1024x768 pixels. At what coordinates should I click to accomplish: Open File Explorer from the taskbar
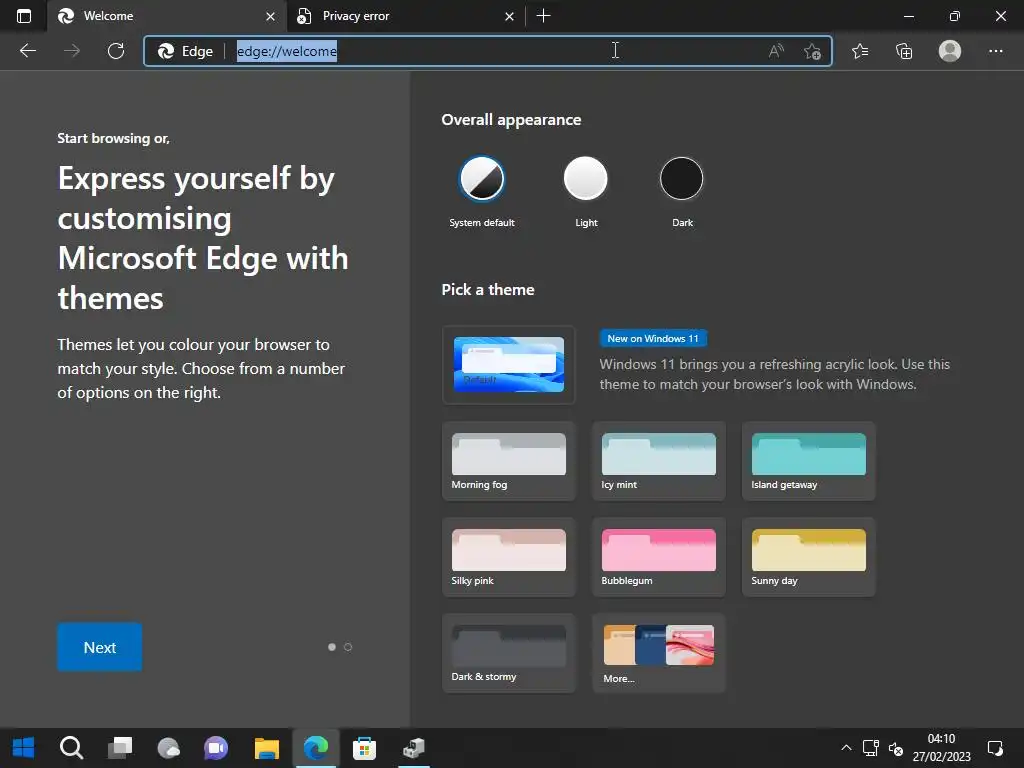tap(266, 748)
